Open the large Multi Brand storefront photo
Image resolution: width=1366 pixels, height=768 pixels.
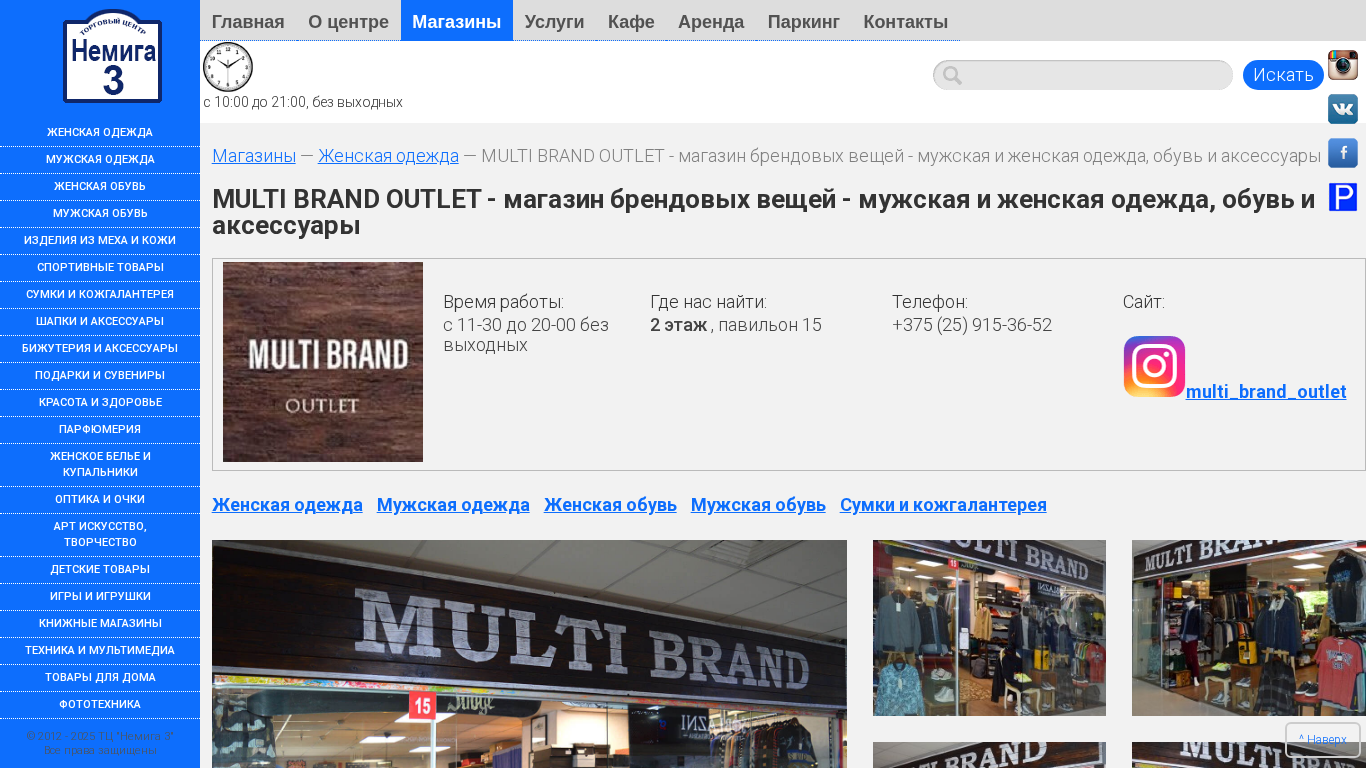coord(529,654)
